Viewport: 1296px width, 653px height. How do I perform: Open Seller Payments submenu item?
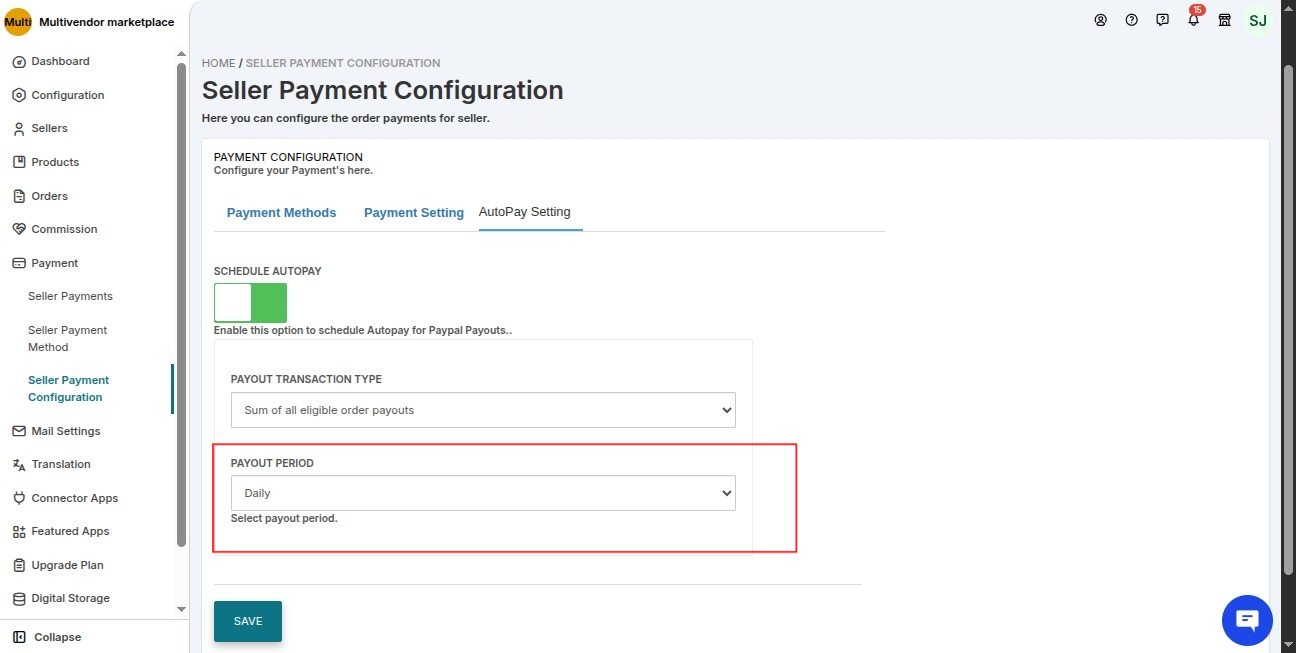(70, 296)
